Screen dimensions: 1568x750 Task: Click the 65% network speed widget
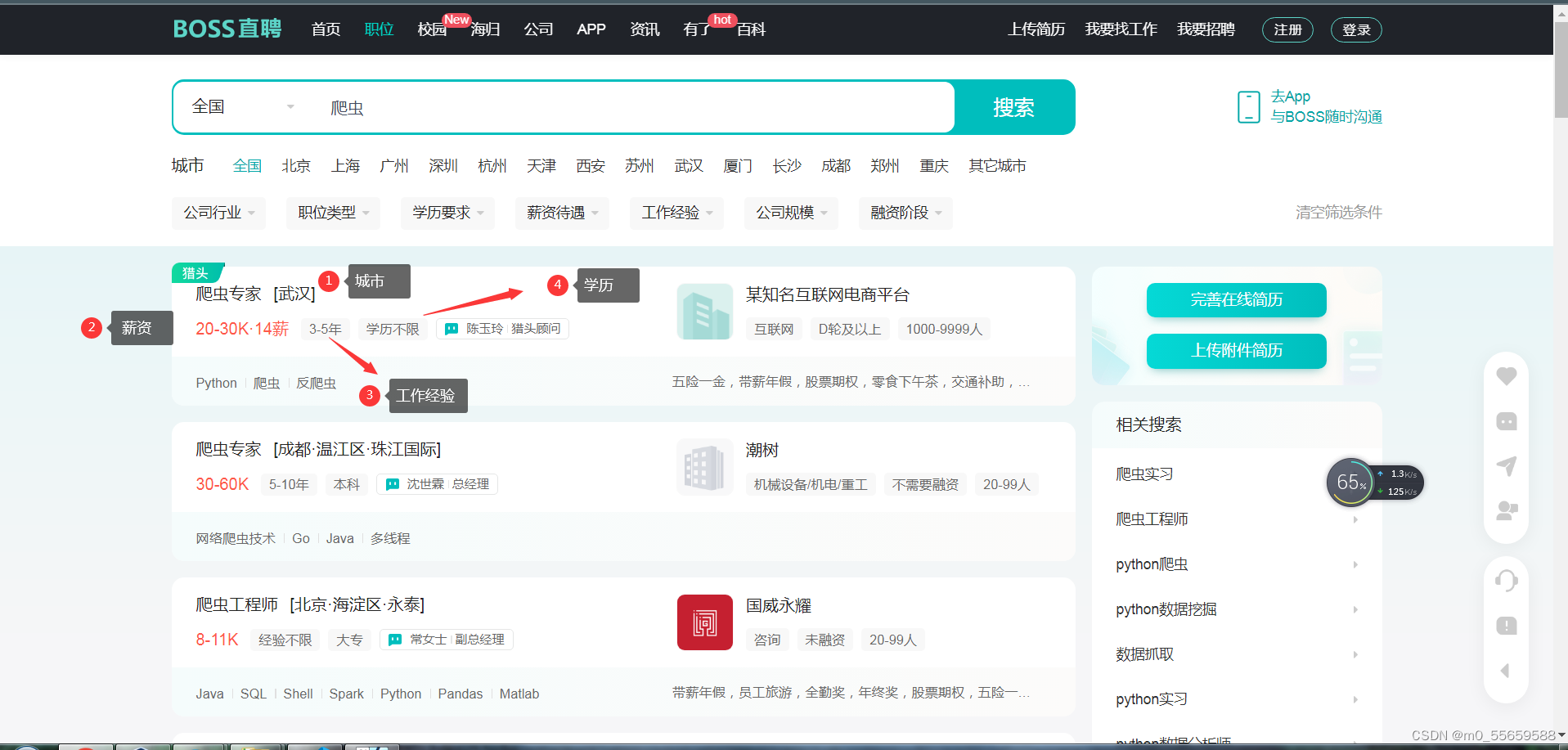1374,483
